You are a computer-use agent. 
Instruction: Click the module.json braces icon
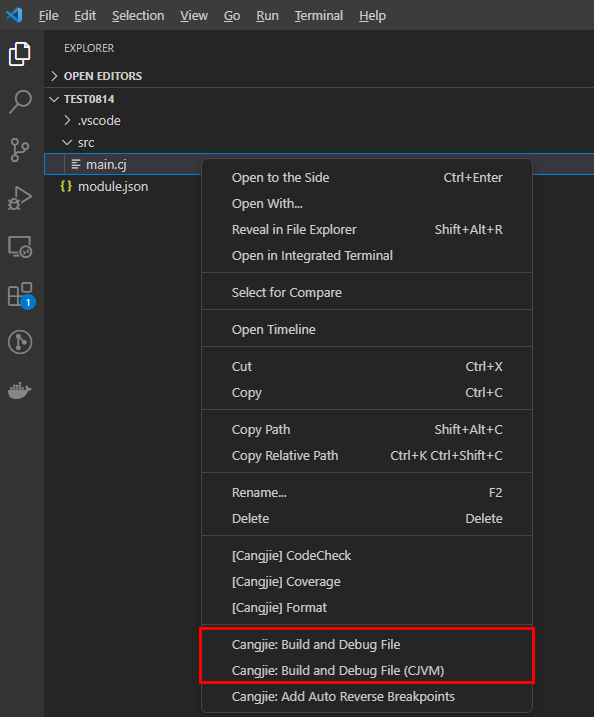tap(66, 186)
